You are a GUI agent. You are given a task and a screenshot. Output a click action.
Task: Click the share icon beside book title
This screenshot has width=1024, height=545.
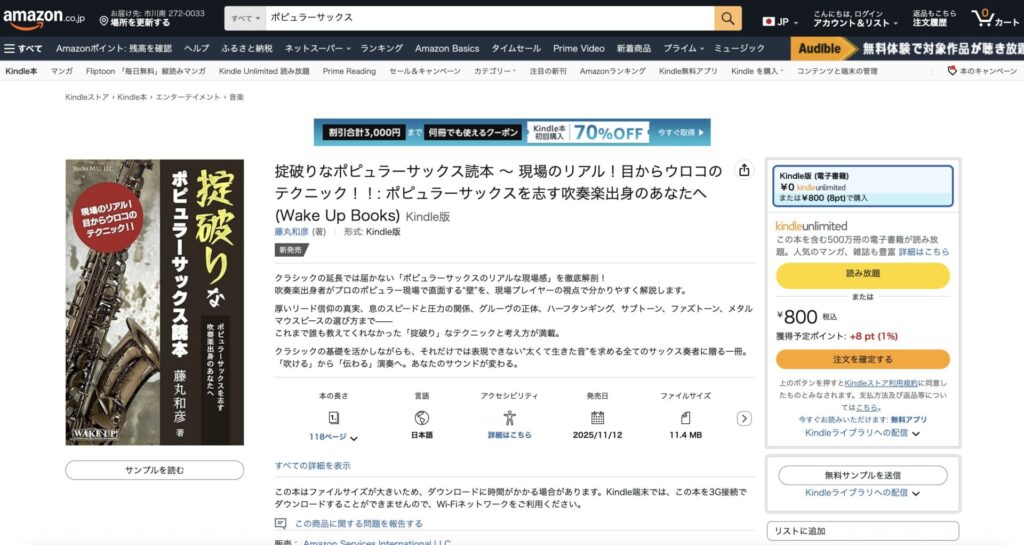[744, 171]
